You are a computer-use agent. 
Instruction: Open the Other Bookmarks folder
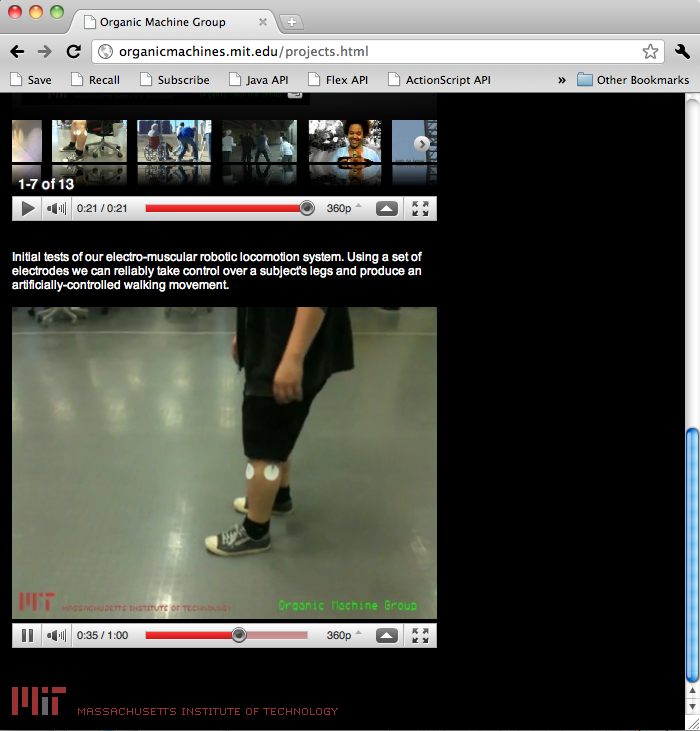[x=633, y=80]
